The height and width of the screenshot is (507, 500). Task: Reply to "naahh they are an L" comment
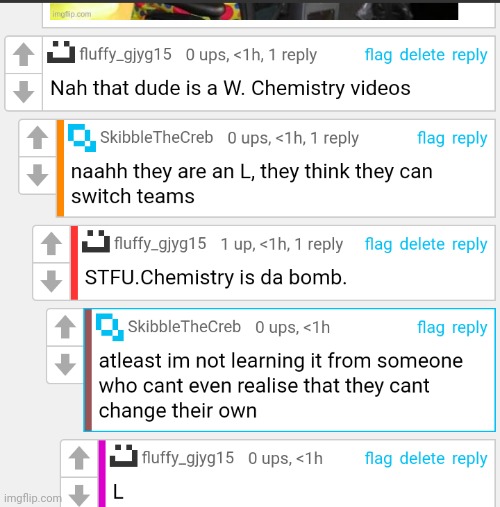[469, 139]
